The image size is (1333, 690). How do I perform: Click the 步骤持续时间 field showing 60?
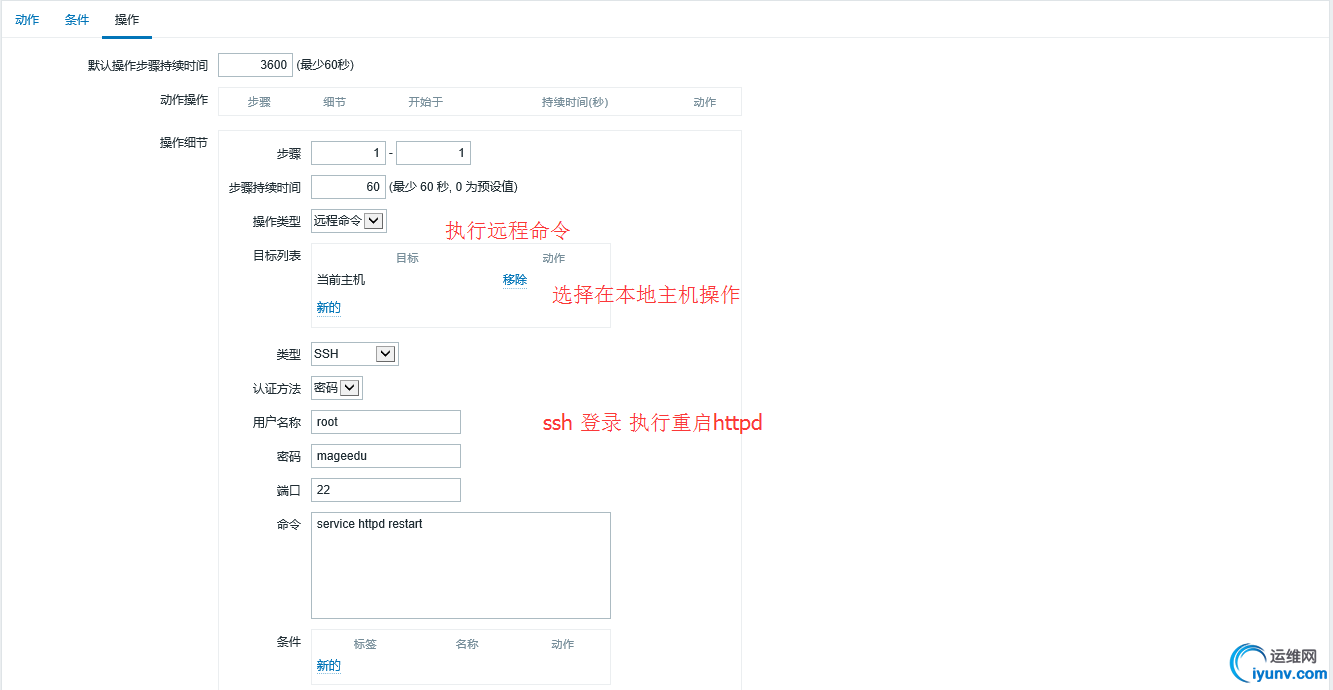347,186
